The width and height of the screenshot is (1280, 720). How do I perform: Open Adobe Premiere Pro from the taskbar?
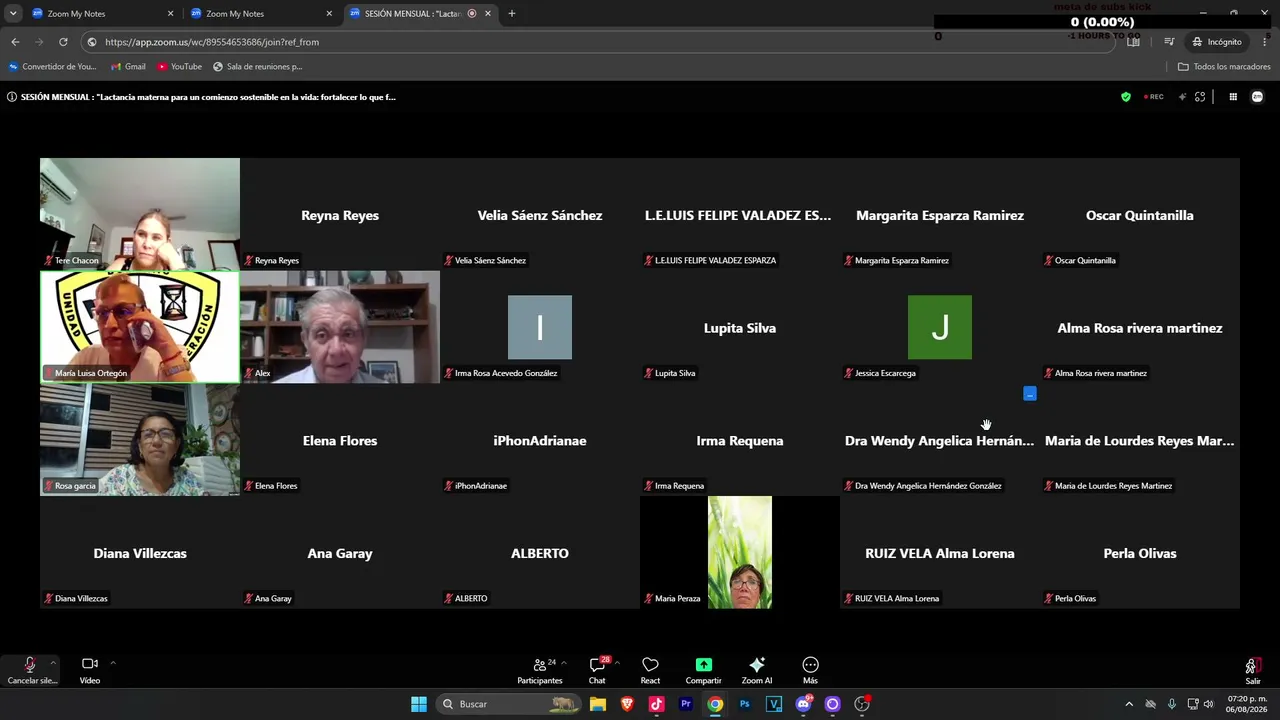(686, 704)
